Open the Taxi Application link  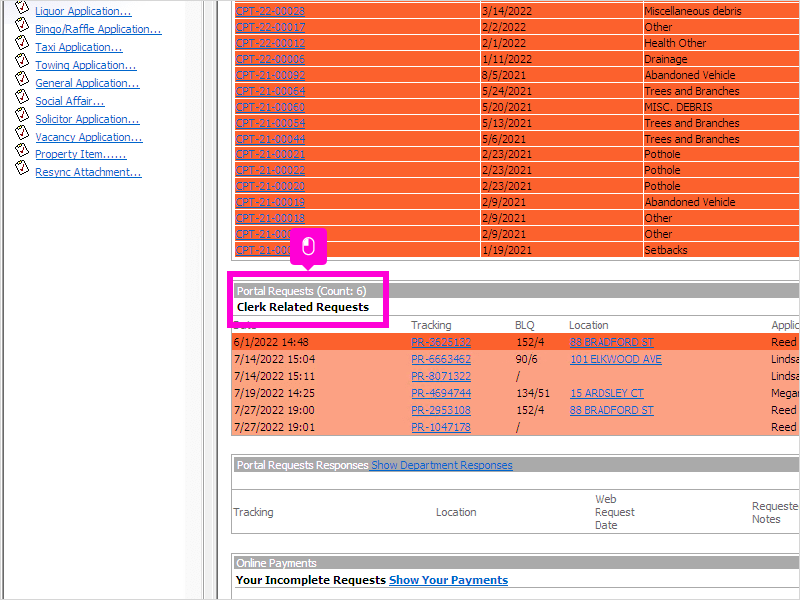pos(79,47)
